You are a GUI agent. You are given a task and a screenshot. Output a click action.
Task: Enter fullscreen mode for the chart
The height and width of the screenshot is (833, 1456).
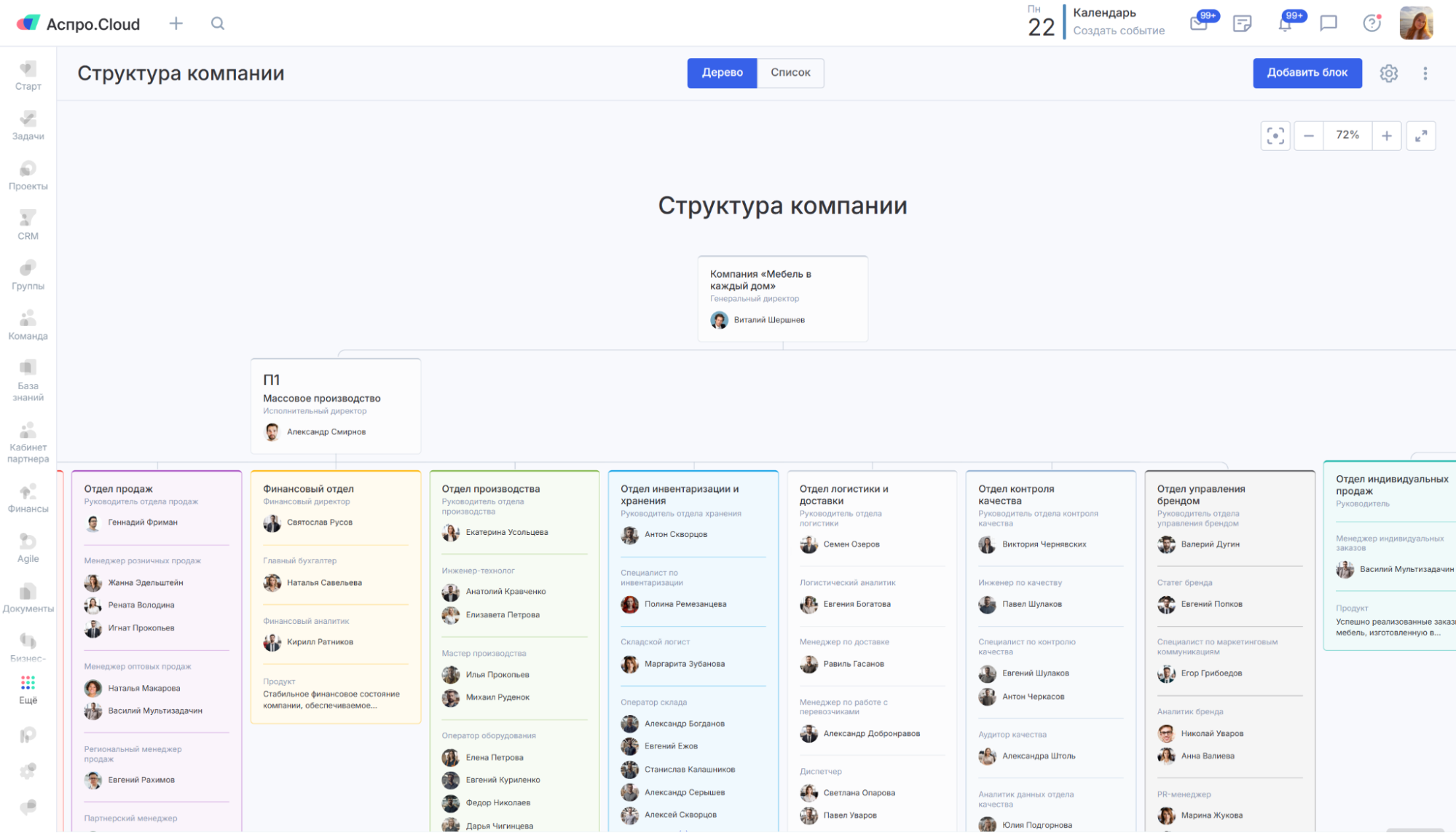[1420, 136]
